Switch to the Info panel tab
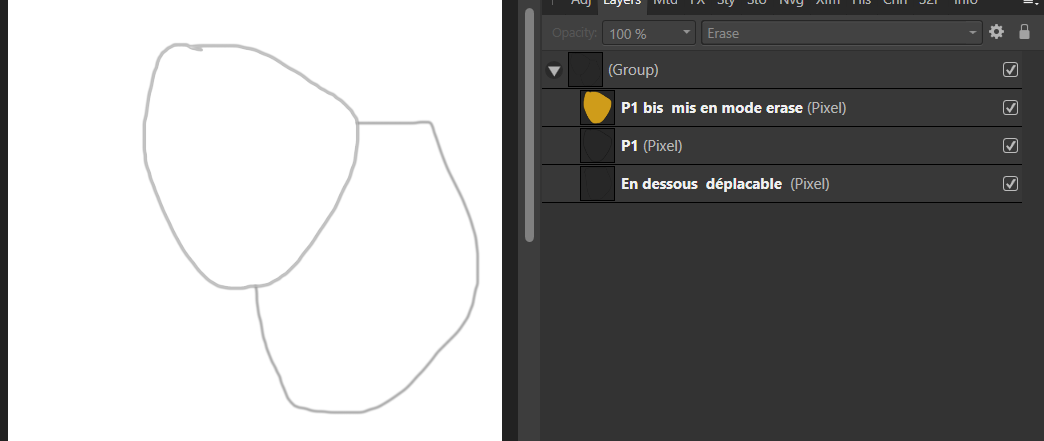 [965, 3]
